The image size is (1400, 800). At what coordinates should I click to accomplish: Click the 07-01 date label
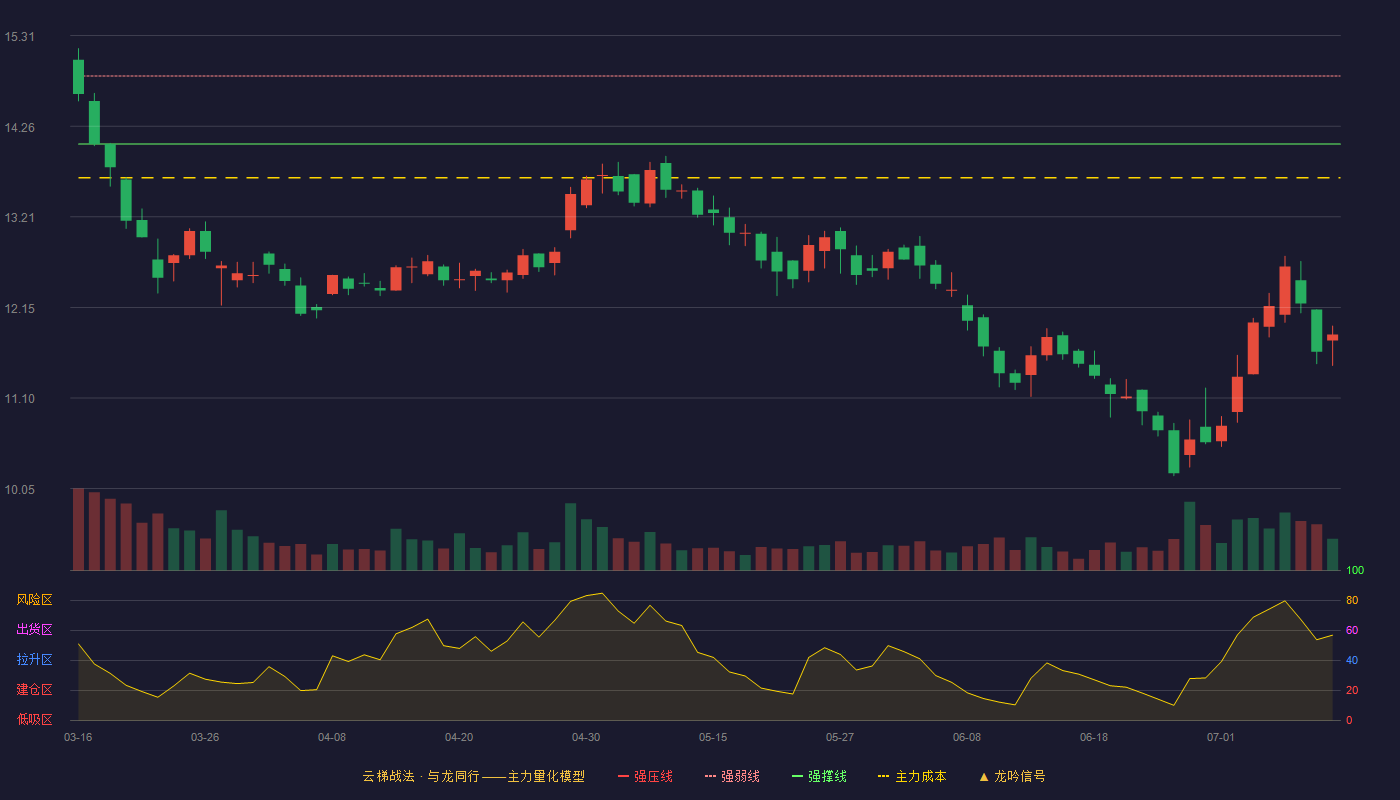(x=1221, y=737)
